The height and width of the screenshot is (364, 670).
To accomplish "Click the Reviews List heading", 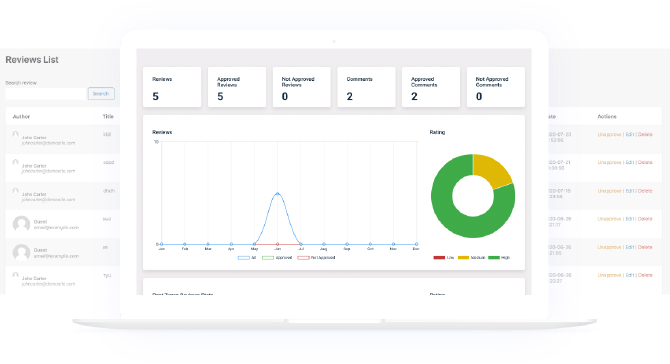I will pyautogui.click(x=32, y=60).
